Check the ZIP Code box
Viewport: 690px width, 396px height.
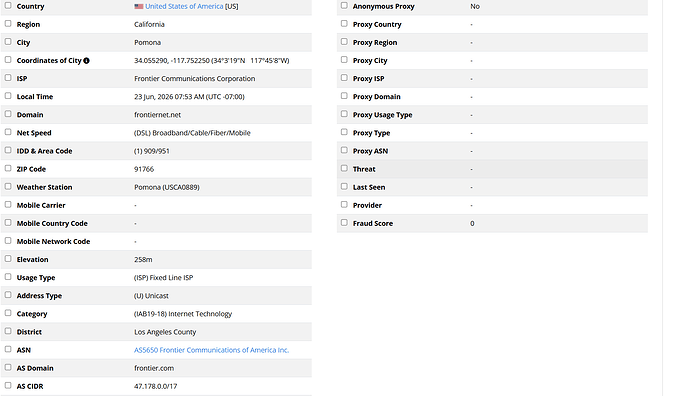[8, 169]
